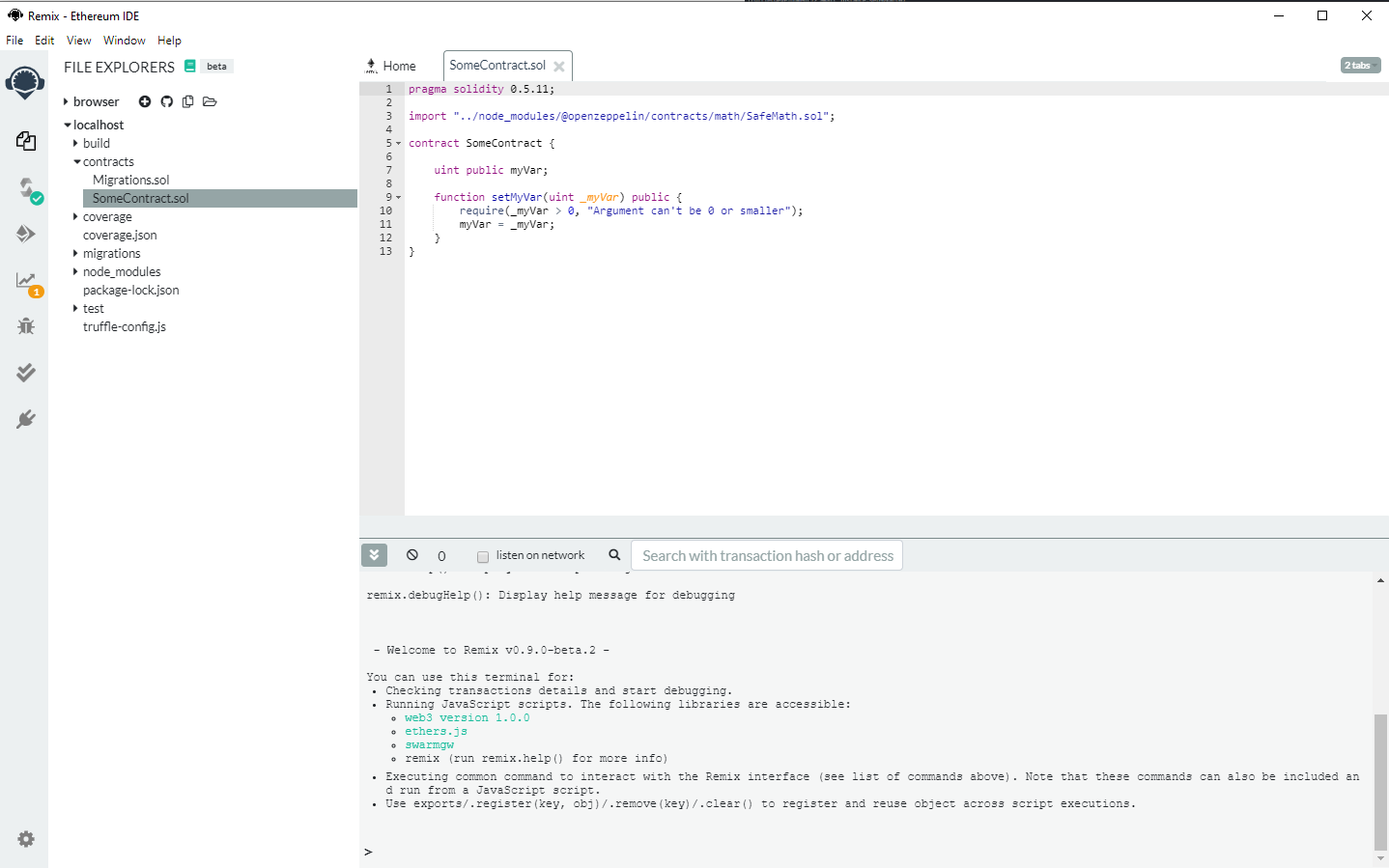The width and height of the screenshot is (1389, 868).
Task: Click the 2 tabs badge
Action: click(x=1360, y=66)
